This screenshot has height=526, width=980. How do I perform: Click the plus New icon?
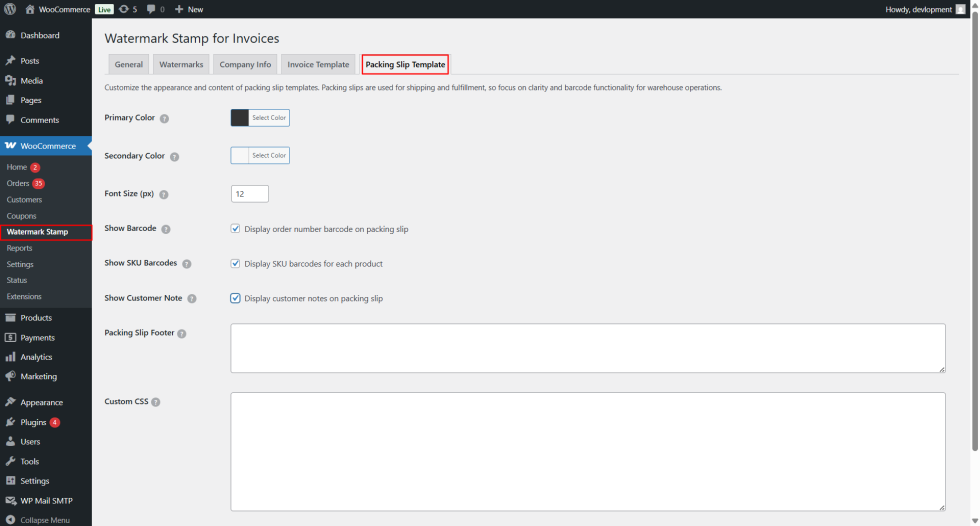[179, 9]
